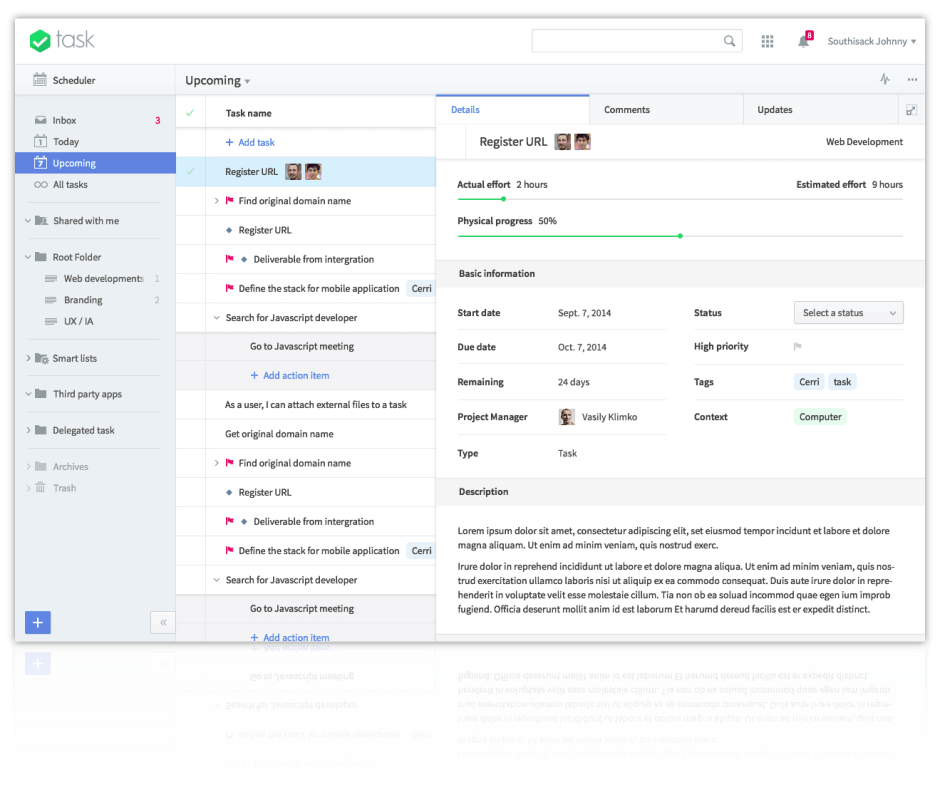940x800 pixels.
Task: Open the notifications bell
Action: (x=803, y=41)
